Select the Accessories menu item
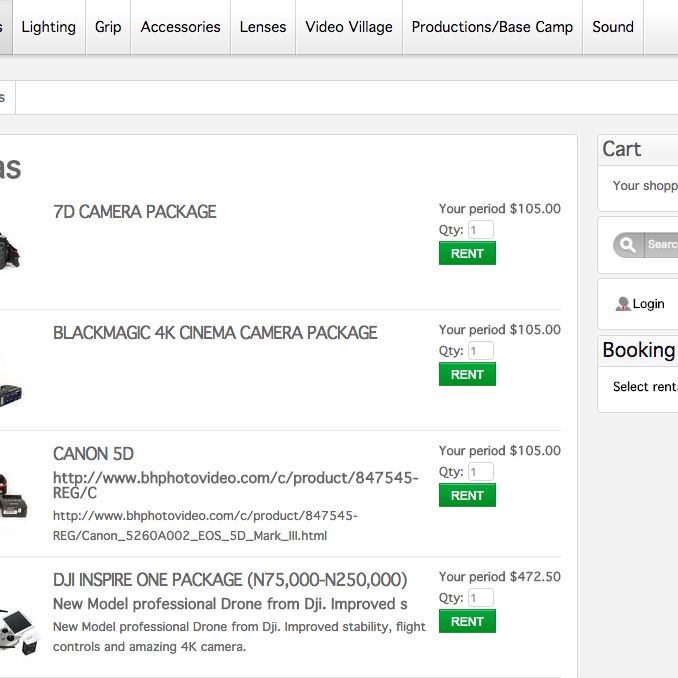This screenshot has width=678, height=678. 180,27
